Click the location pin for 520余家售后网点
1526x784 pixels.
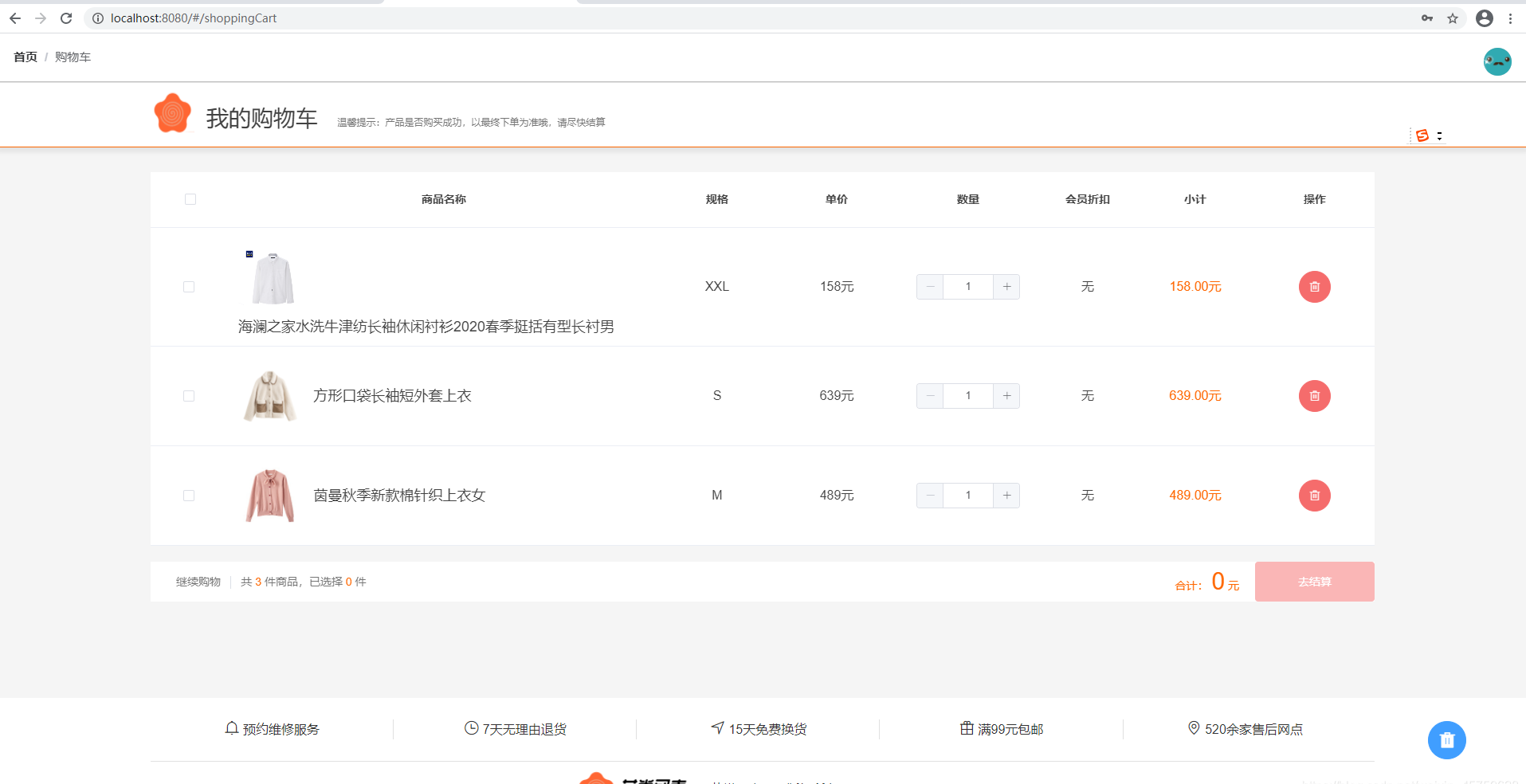point(1194,728)
